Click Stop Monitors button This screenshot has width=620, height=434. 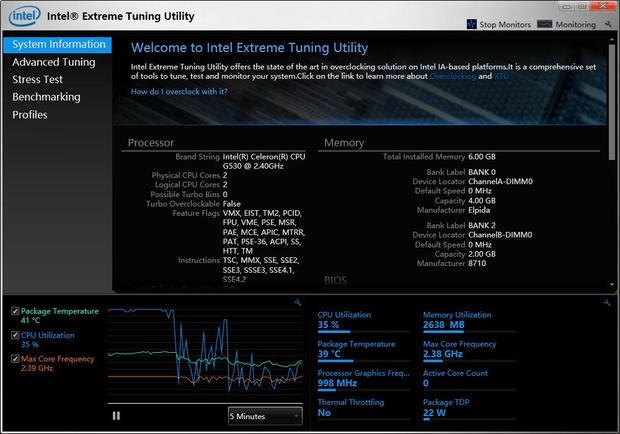point(499,25)
